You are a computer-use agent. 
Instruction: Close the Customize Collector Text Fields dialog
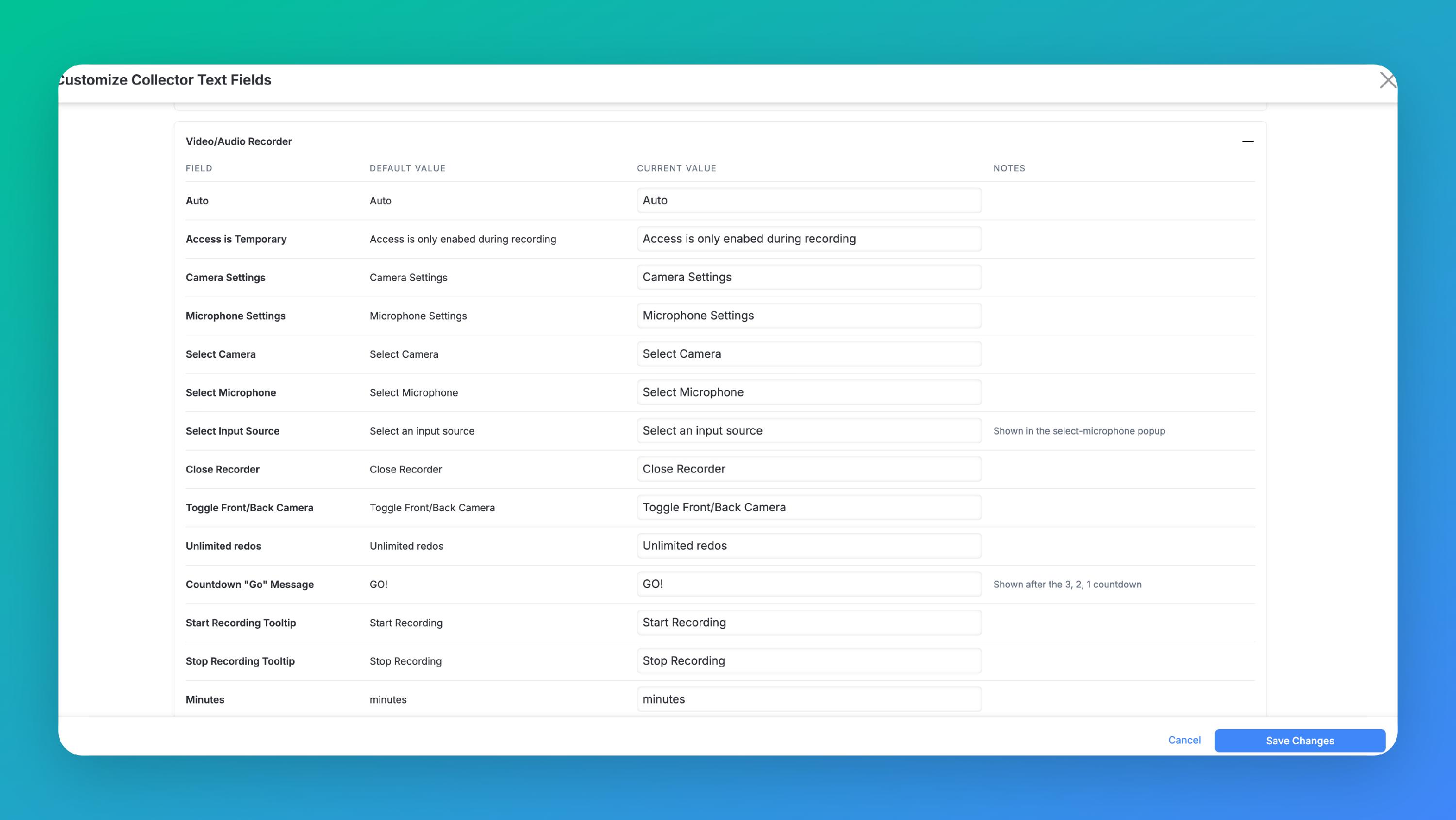[1387, 80]
